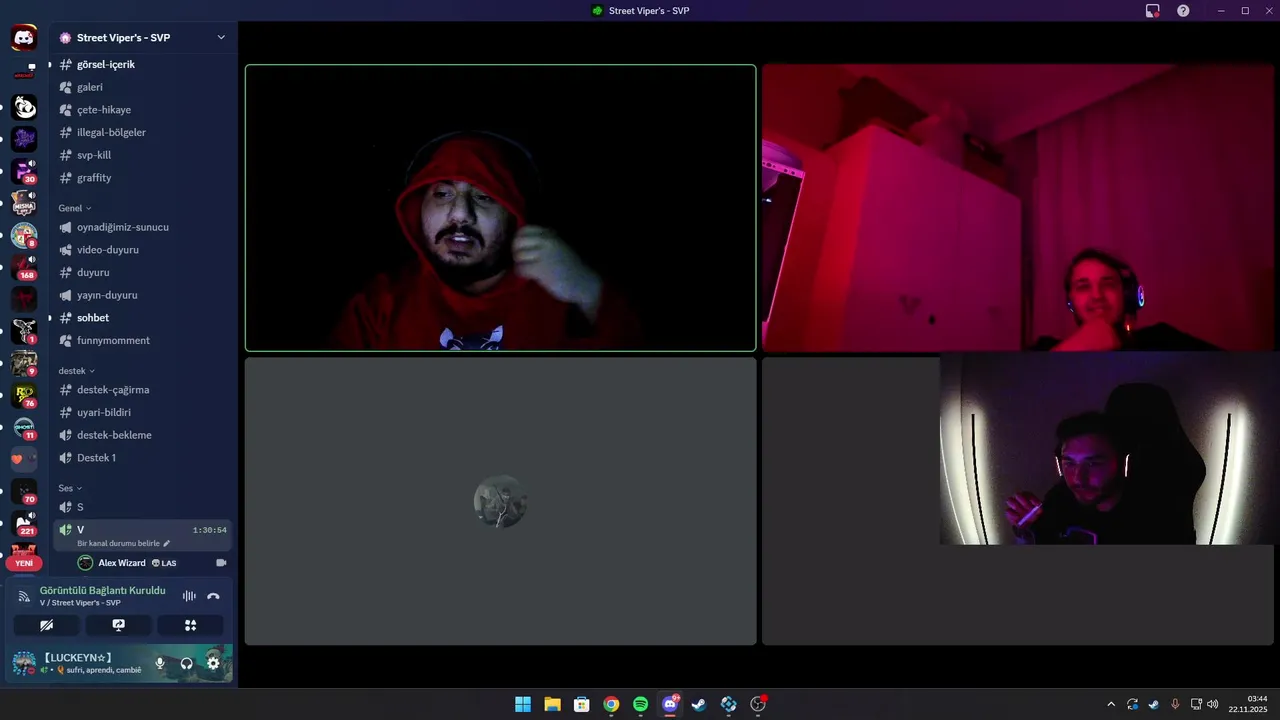Start screen sharing
Image resolution: width=1280 pixels, height=720 pixels.
[x=119, y=625]
